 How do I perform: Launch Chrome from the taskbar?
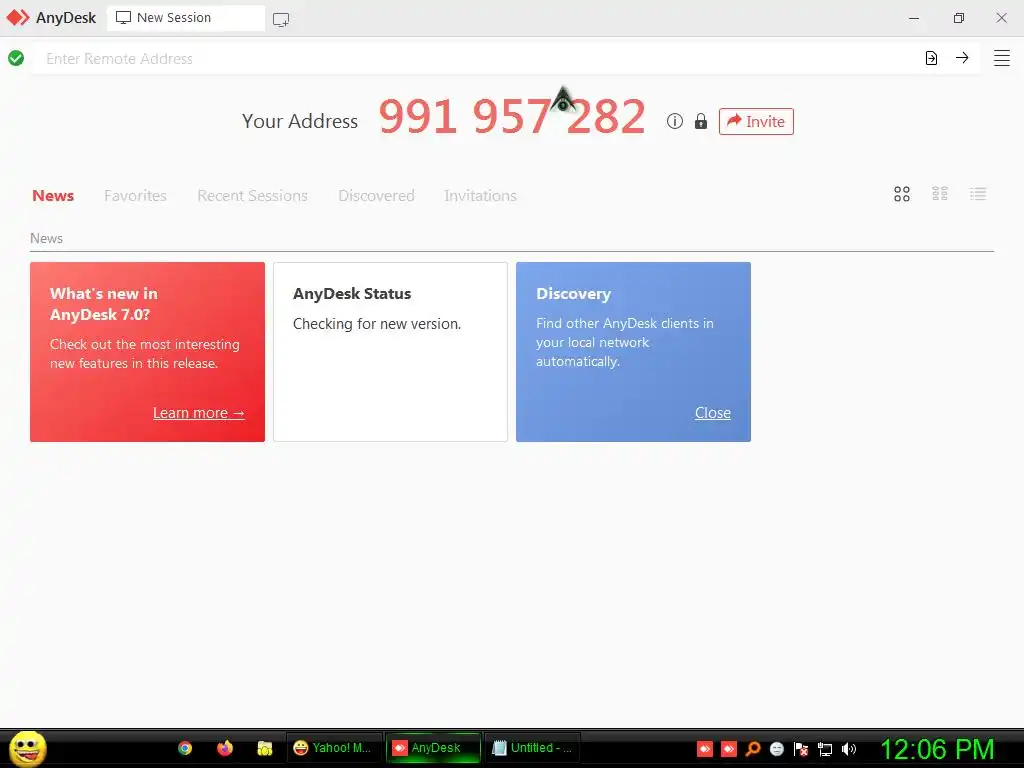tap(185, 748)
